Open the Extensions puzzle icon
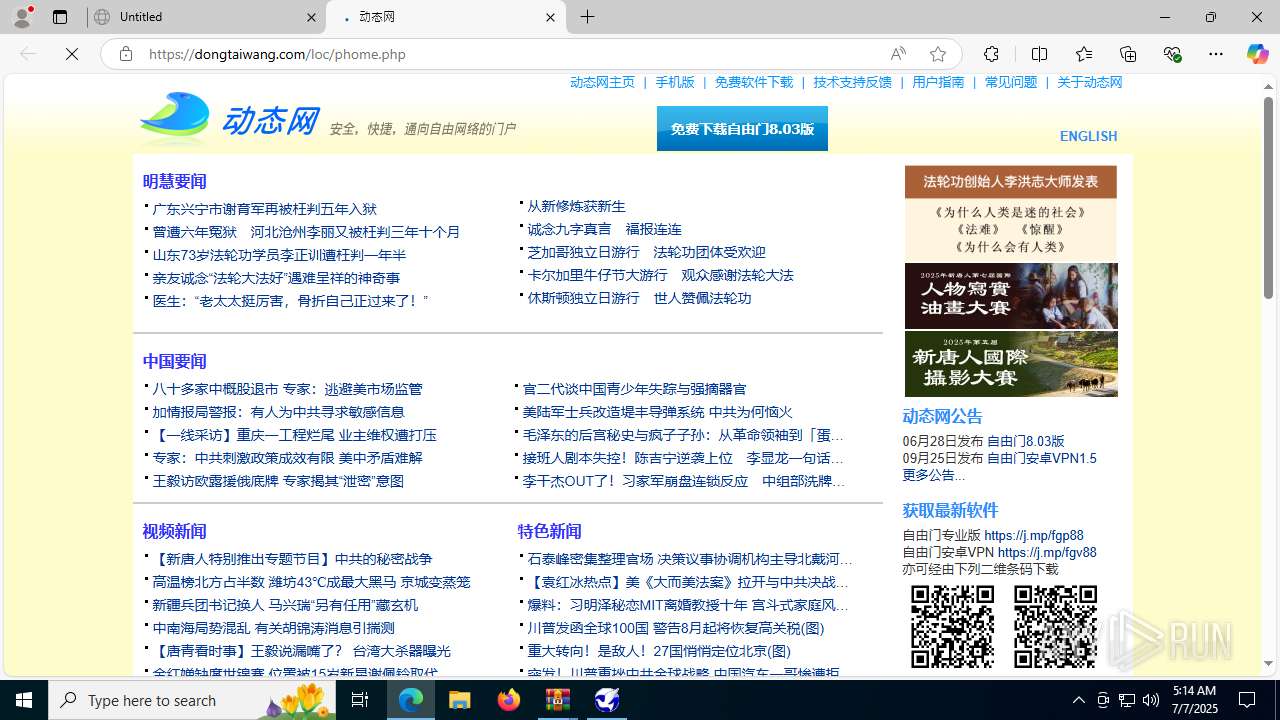Viewport: 1280px width, 720px height. tap(991, 54)
